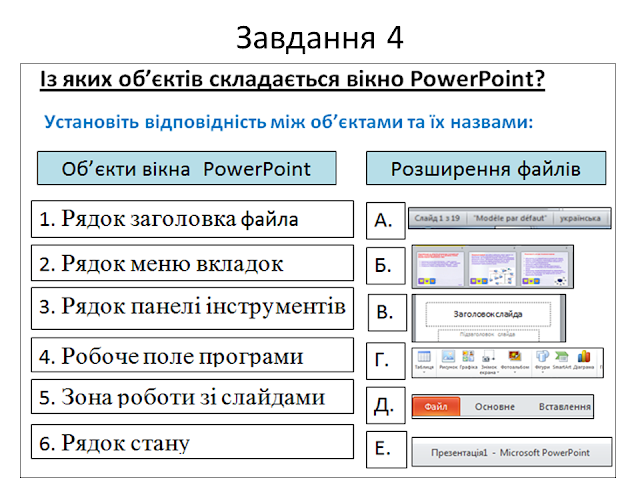640x480 pixels.
Task: Click 'Слайд 1 з 19' in status bar strip
Action: (437, 218)
